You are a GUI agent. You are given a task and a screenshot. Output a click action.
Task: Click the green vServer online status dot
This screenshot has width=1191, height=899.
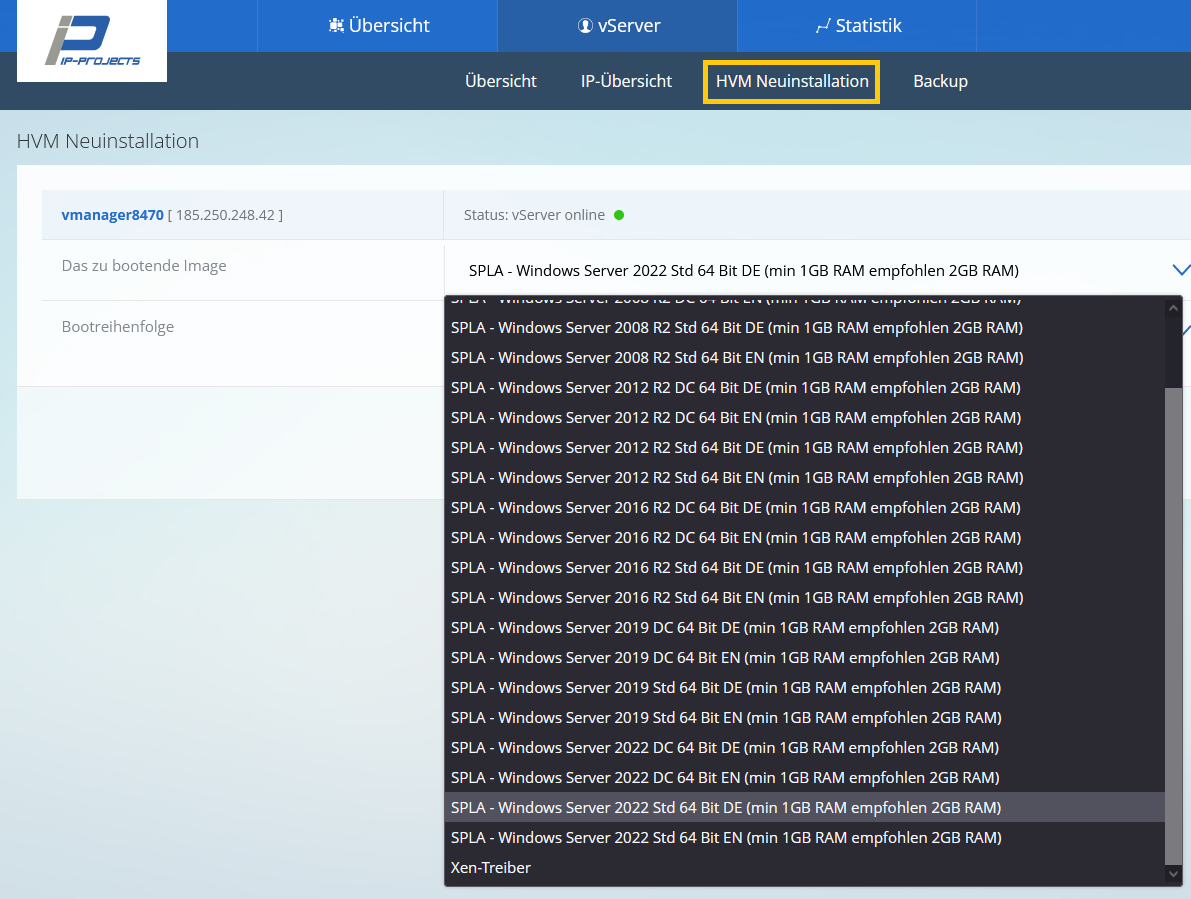(x=619, y=215)
